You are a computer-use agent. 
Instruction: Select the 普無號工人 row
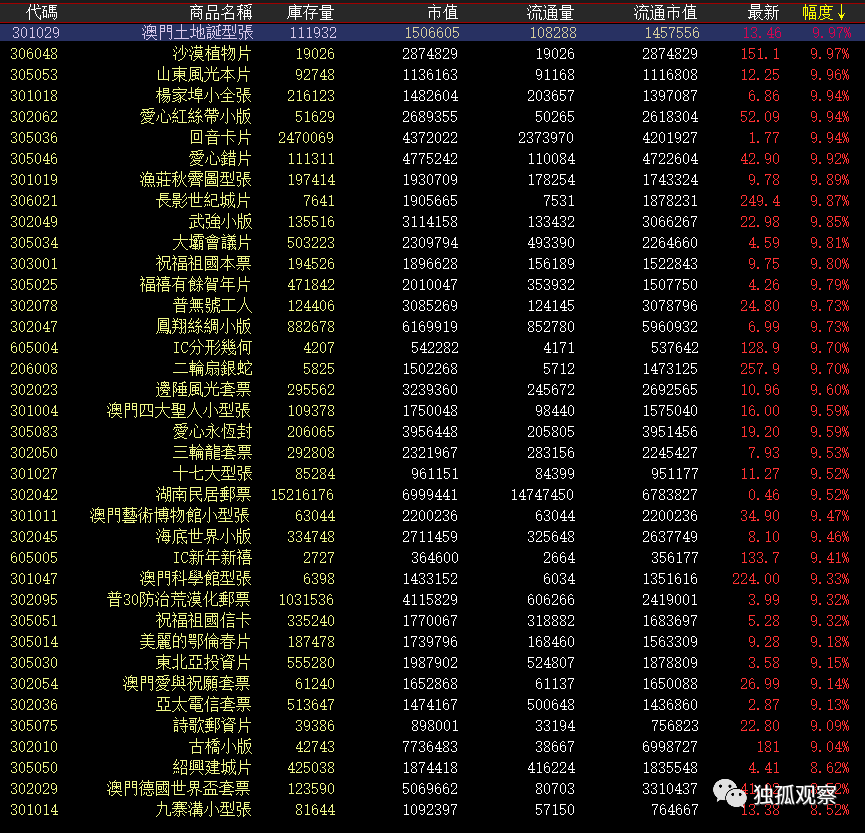pos(432,306)
